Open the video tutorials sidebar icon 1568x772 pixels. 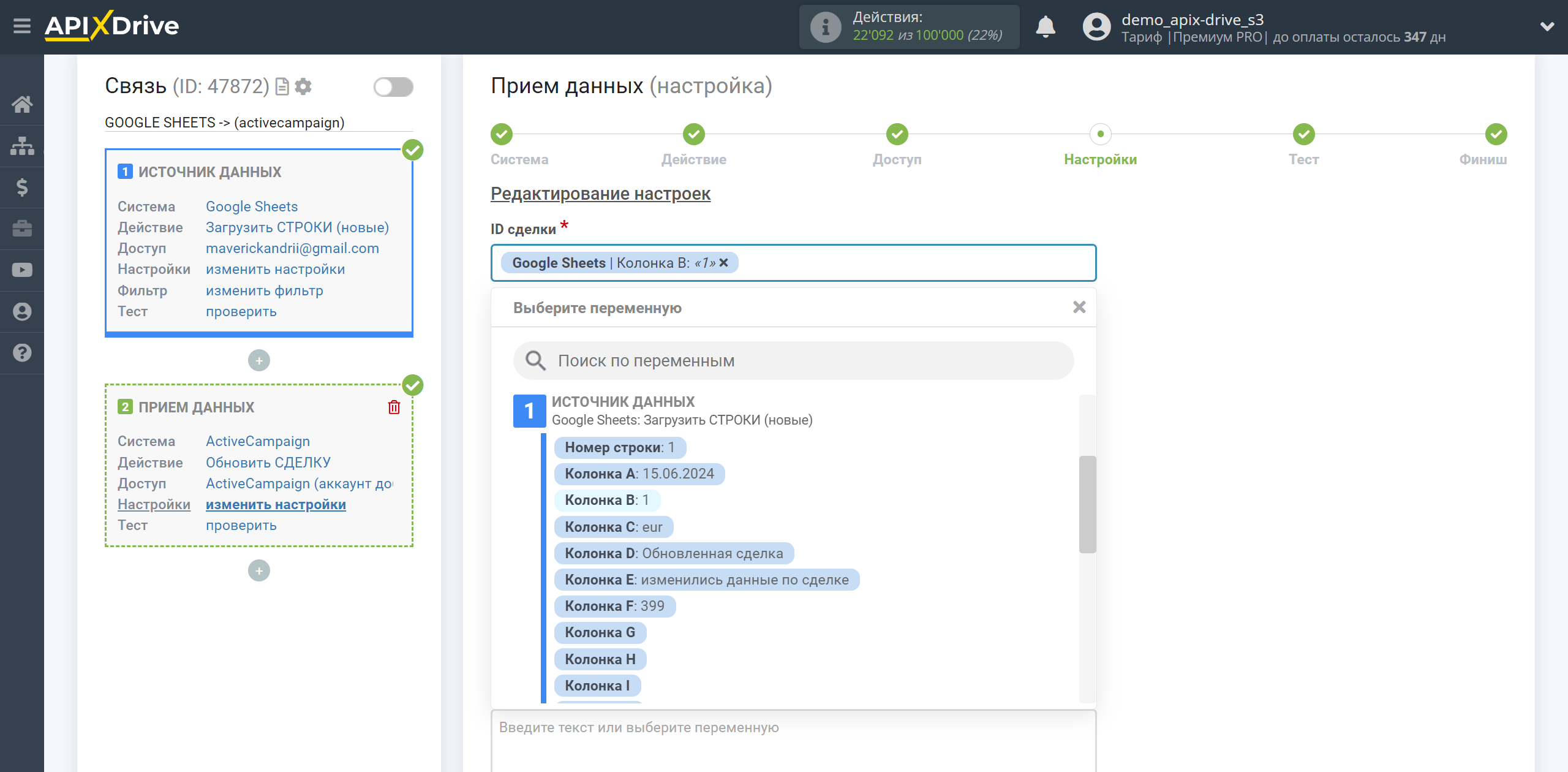22,270
